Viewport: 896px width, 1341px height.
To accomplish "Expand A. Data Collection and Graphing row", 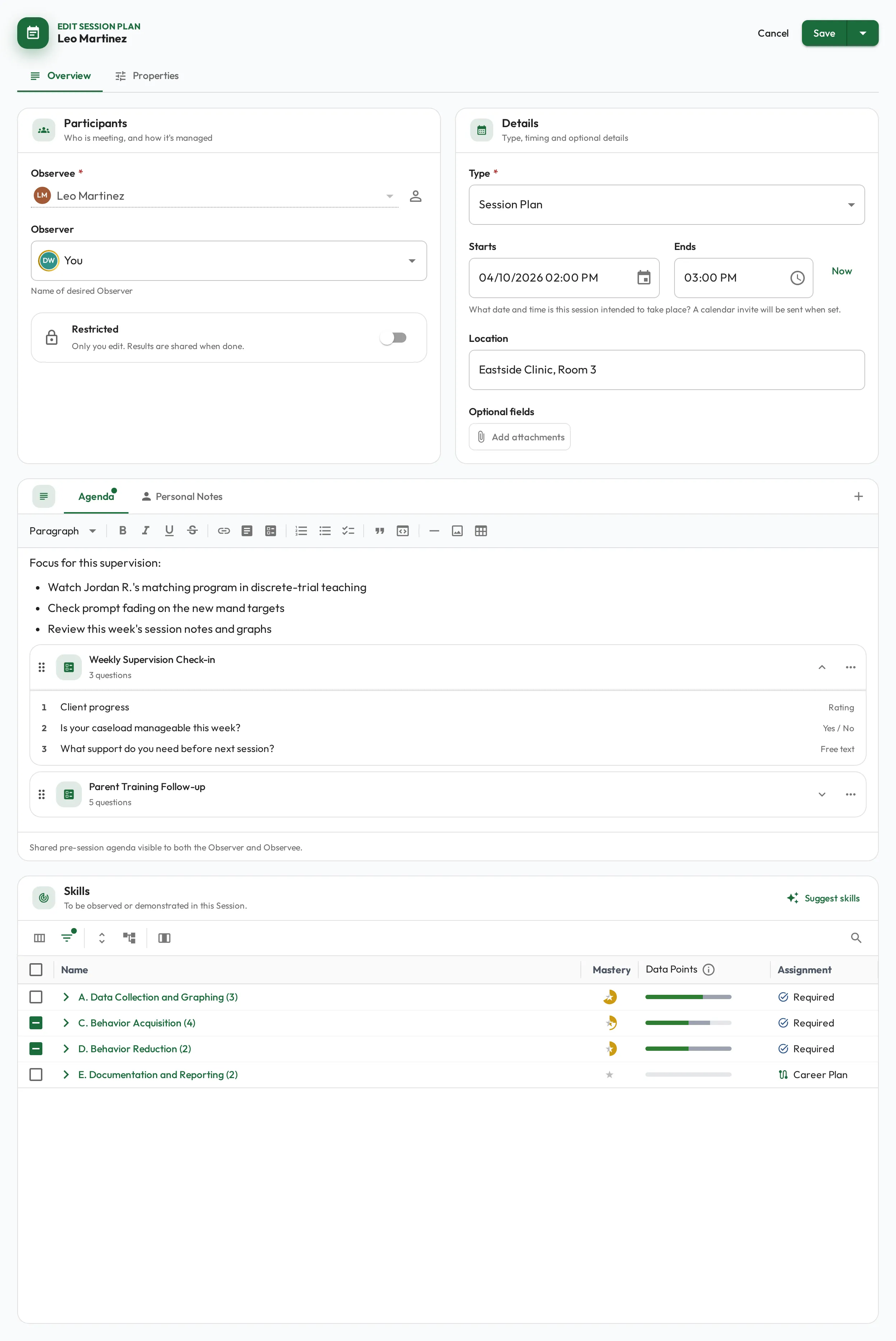I will [66, 997].
